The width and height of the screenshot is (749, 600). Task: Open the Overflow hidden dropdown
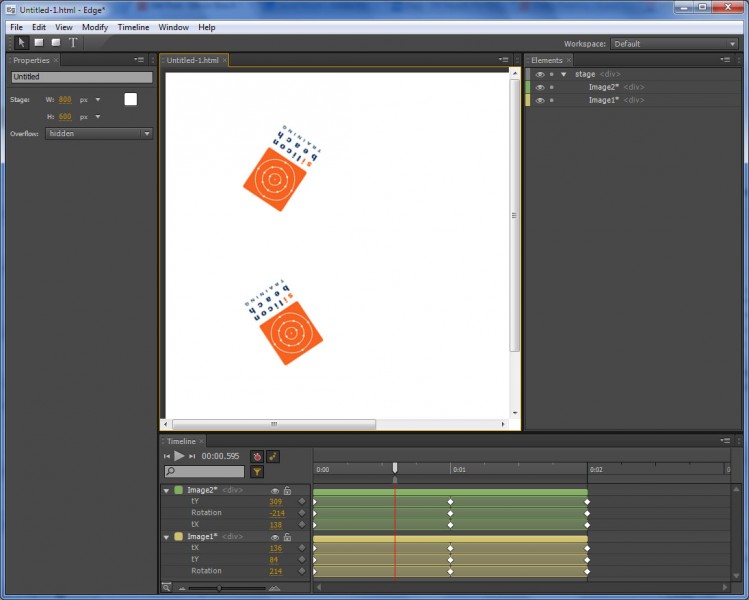[99, 133]
